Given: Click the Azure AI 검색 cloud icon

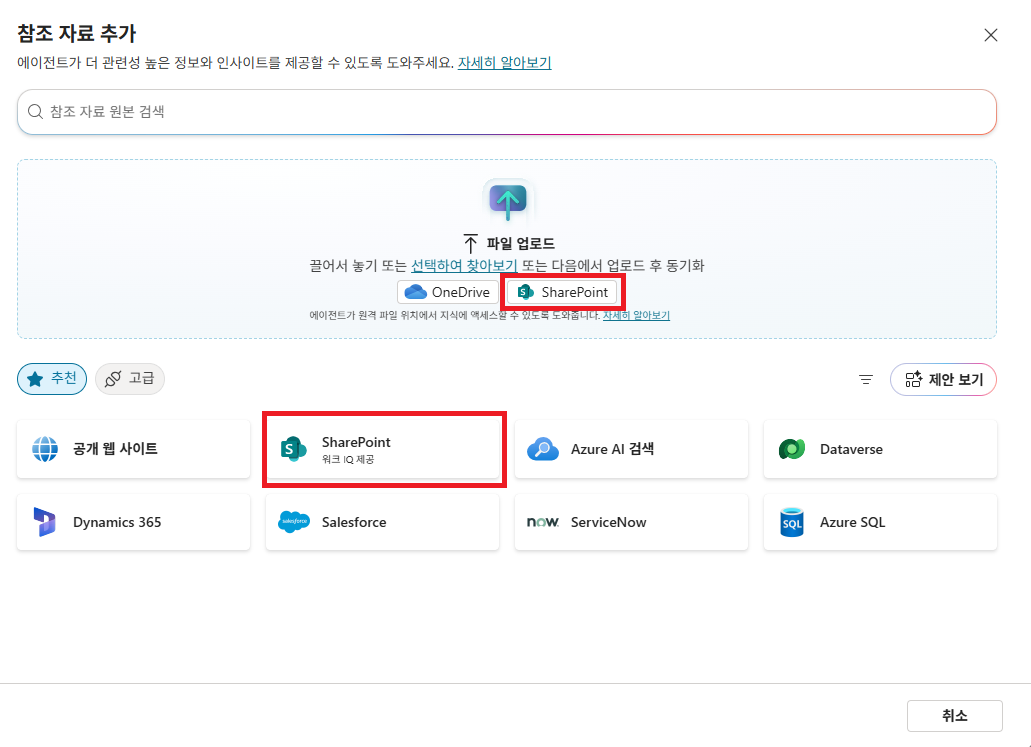Looking at the screenshot, I should (543, 449).
